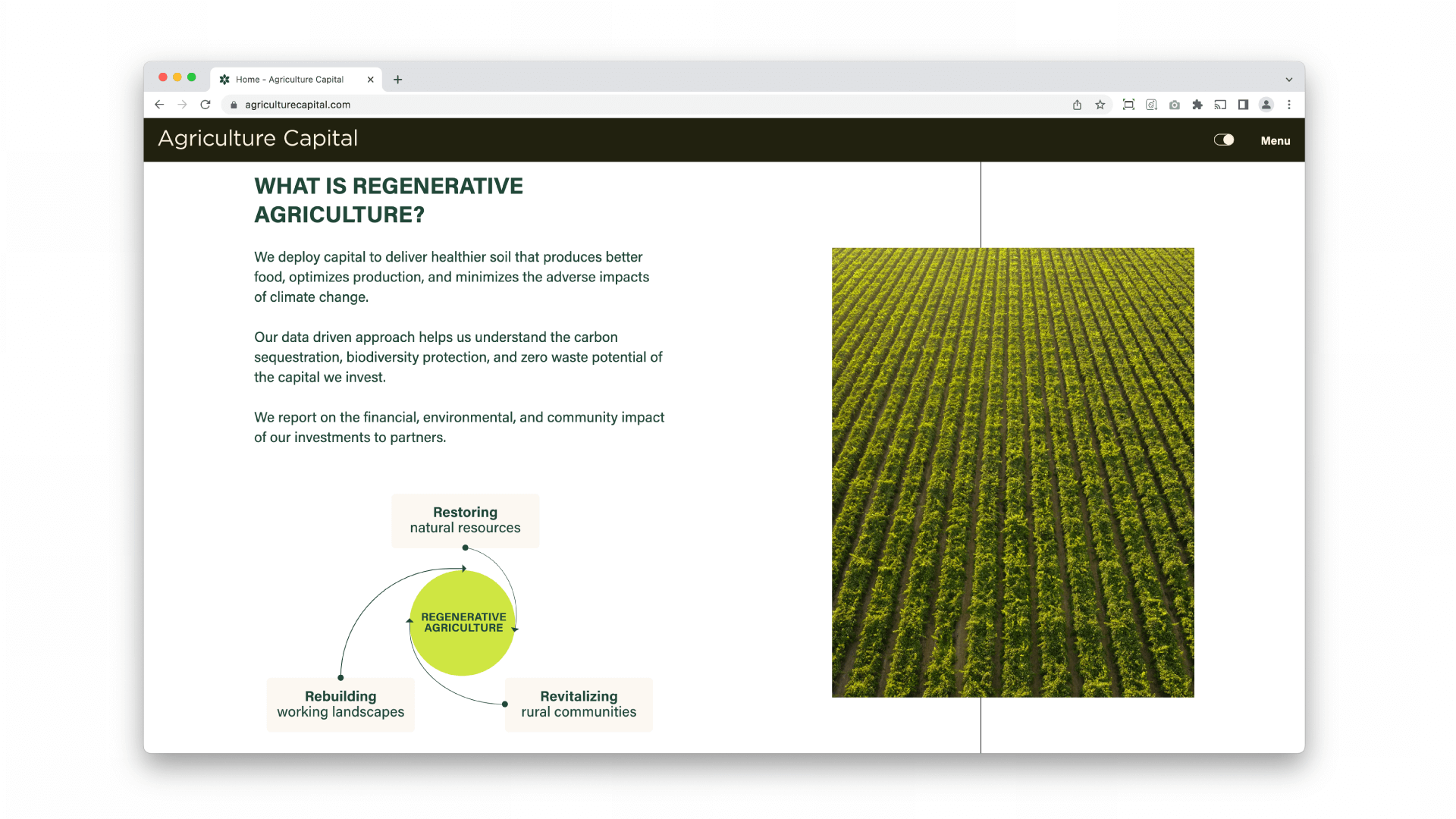This screenshot has height=819, width=1456.
Task: Expand the tab search chevron near window controls
Action: click(1288, 79)
